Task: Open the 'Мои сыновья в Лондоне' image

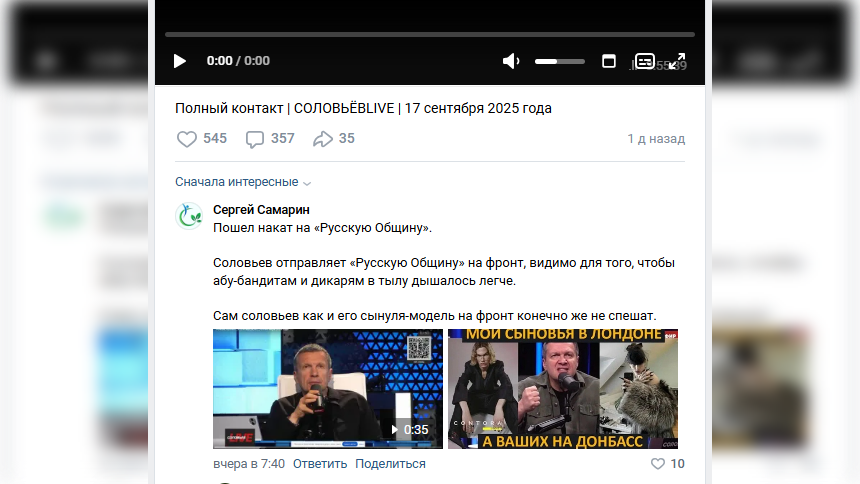Action: tap(563, 389)
